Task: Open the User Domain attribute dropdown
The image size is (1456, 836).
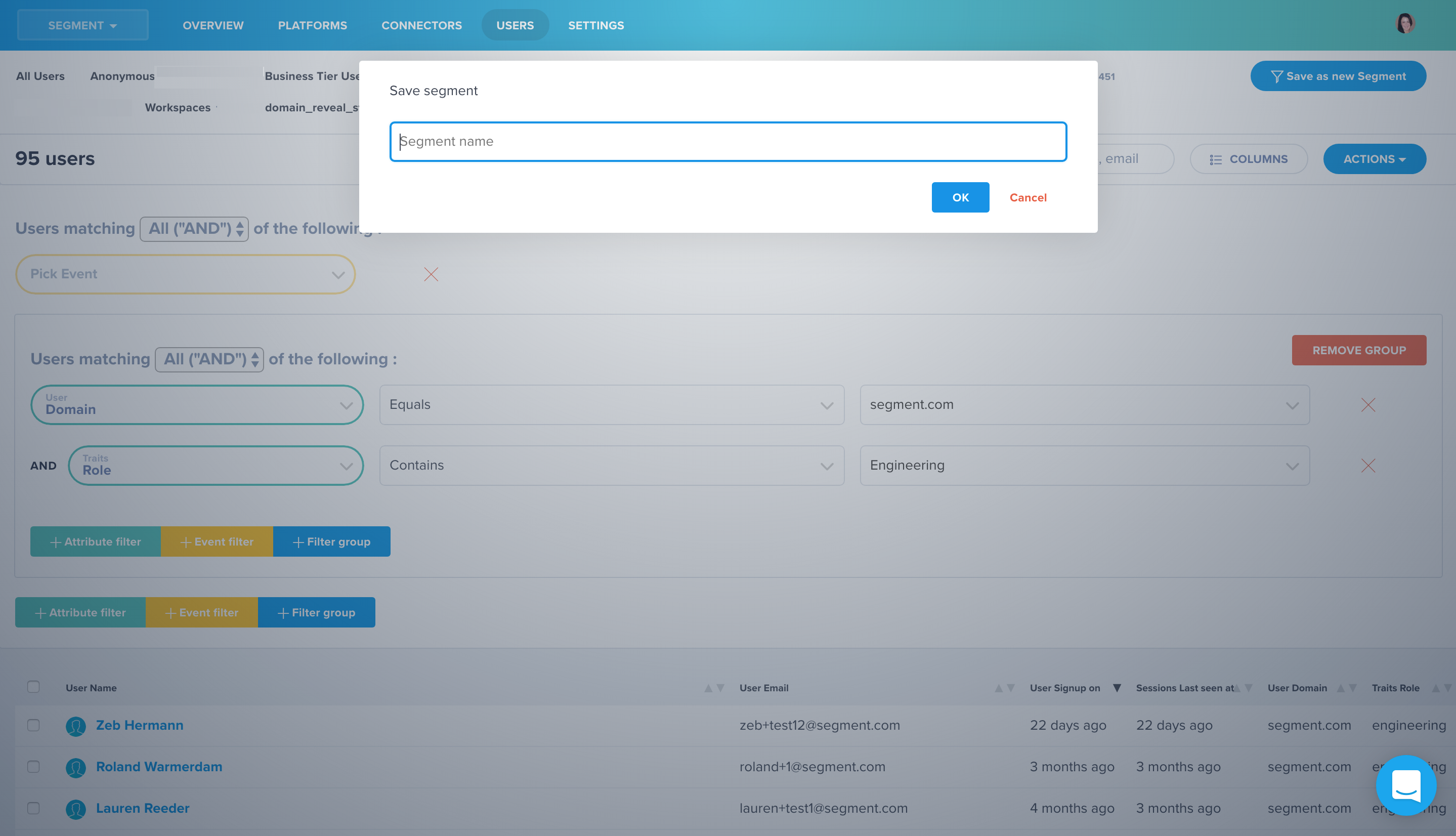Action: [197, 405]
